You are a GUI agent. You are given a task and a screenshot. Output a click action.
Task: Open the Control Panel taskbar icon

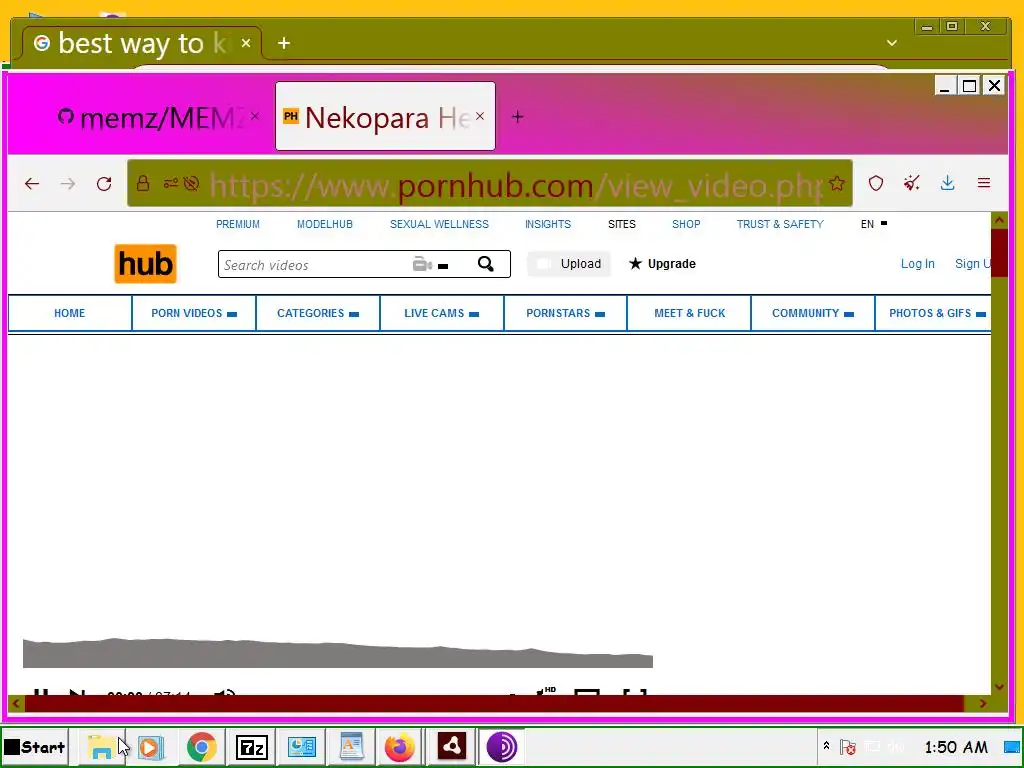(x=301, y=747)
